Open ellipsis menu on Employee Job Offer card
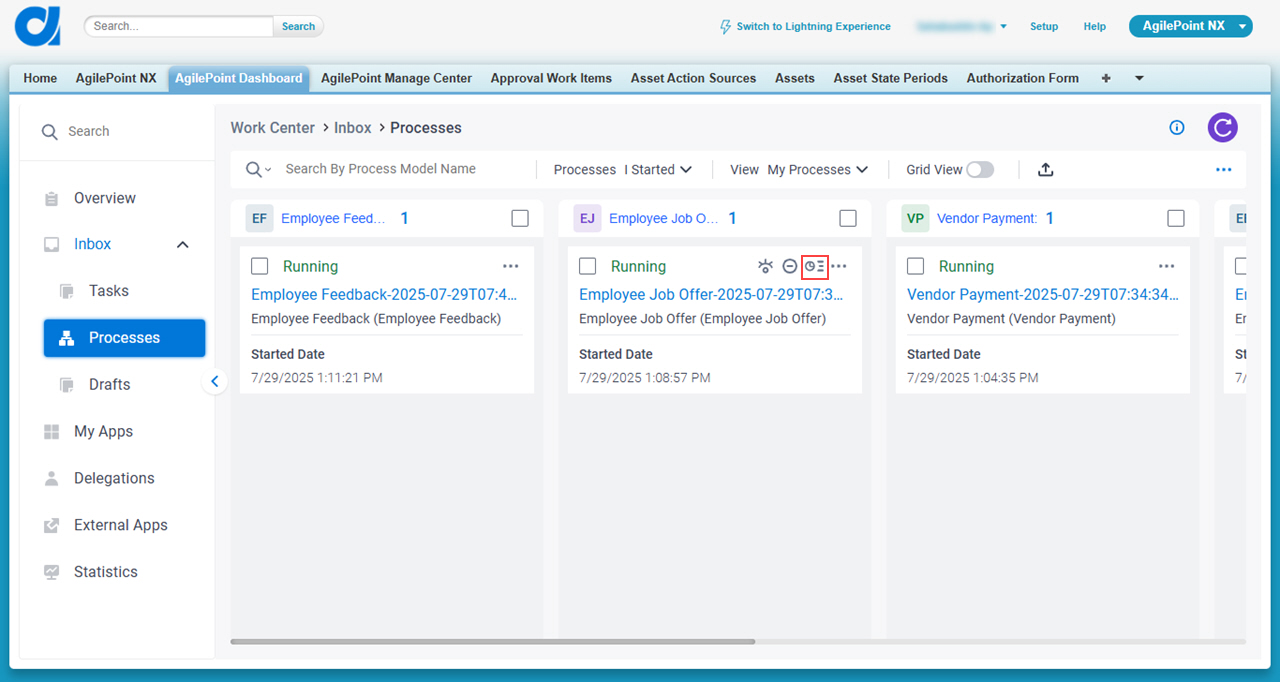Image resolution: width=1280 pixels, height=682 pixels. coord(839,266)
